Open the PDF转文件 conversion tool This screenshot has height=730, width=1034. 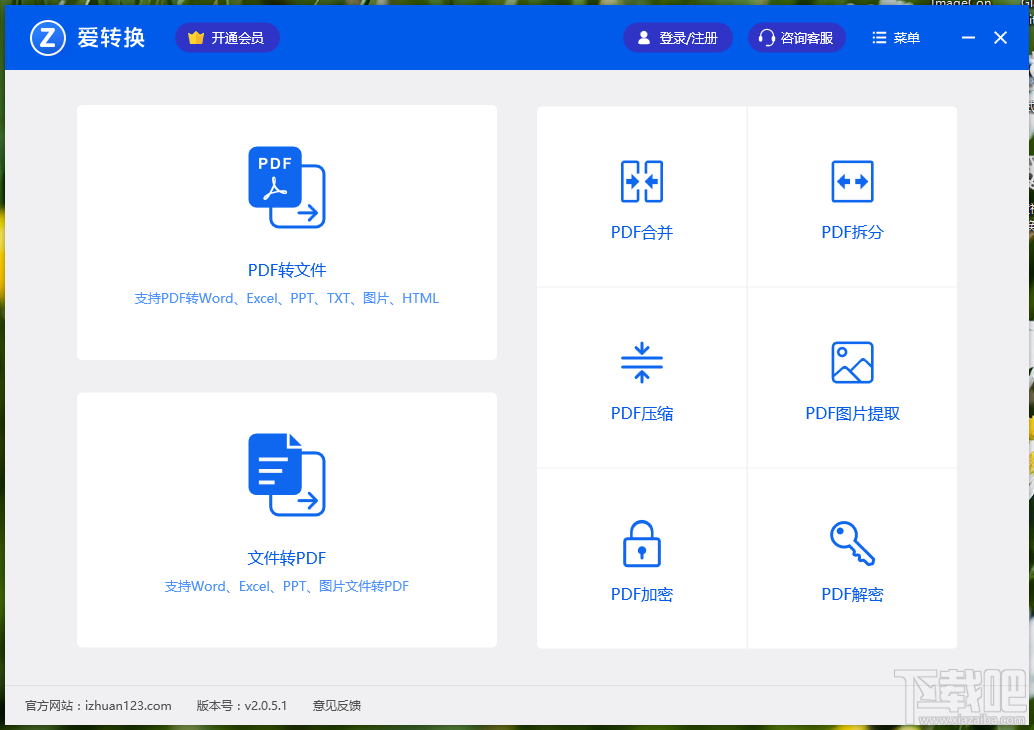click(x=286, y=232)
